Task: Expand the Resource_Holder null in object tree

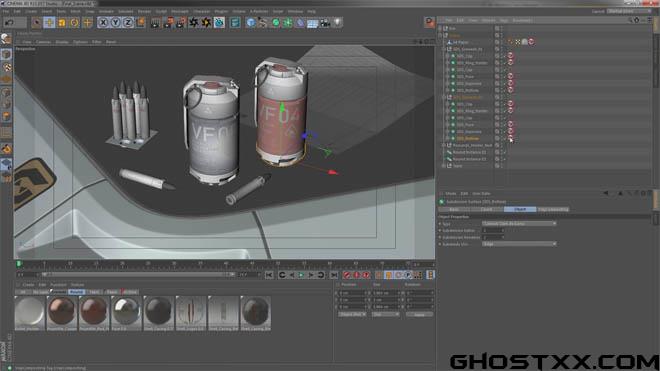Action: click(443, 145)
